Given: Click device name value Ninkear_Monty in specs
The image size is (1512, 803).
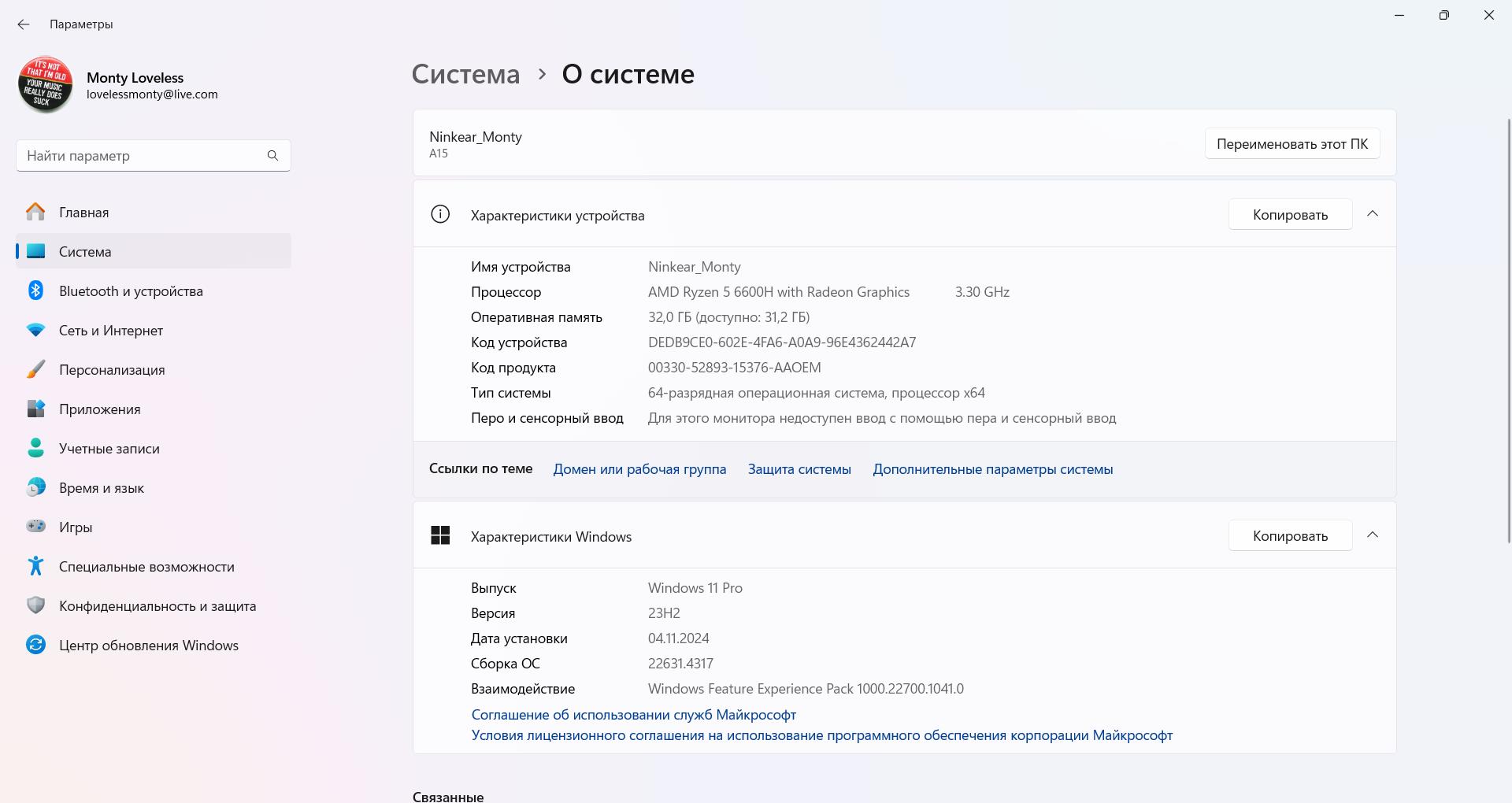Looking at the screenshot, I should point(695,267).
